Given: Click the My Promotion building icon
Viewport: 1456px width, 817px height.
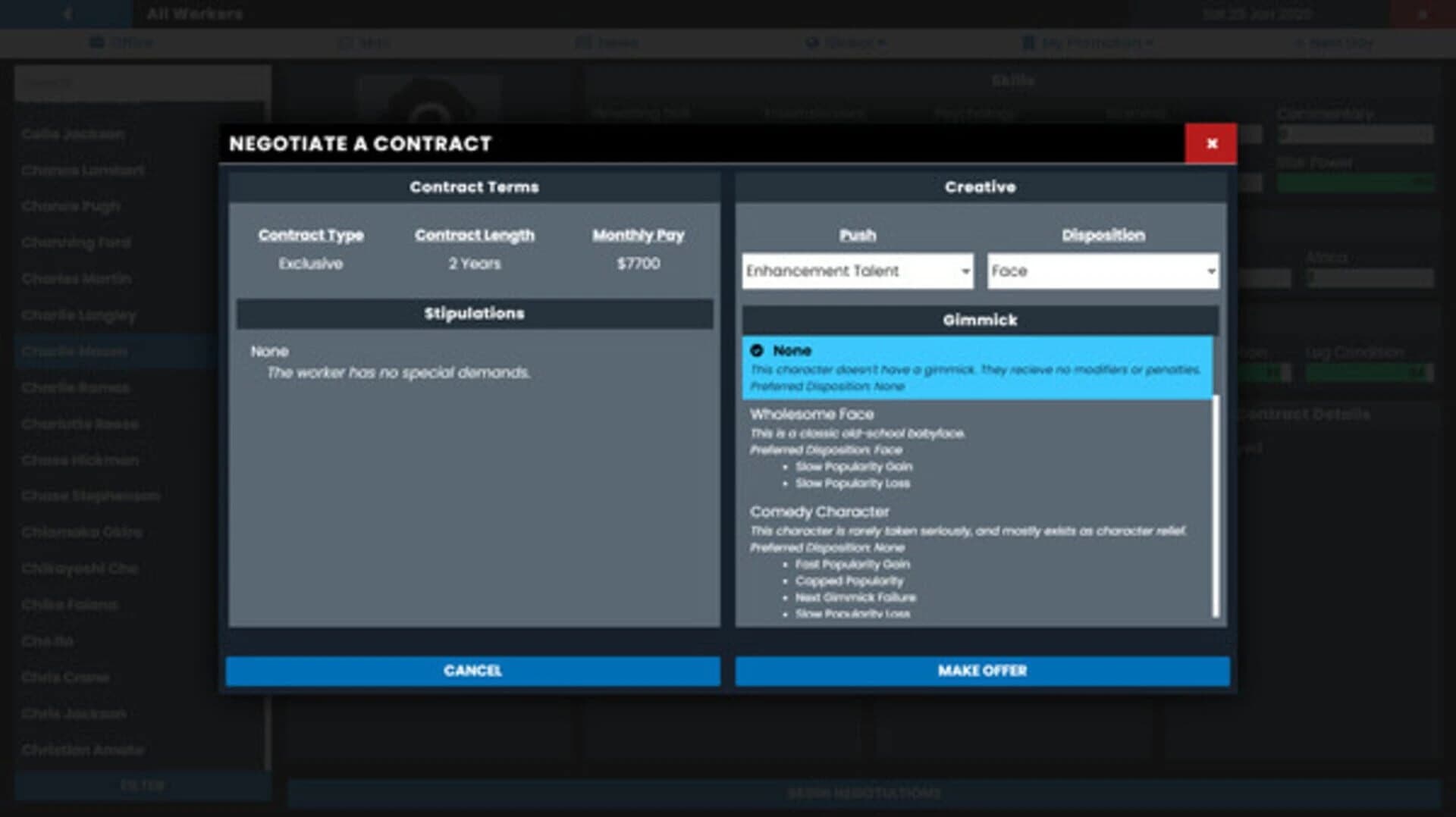Looking at the screenshot, I should point(1028,42).
